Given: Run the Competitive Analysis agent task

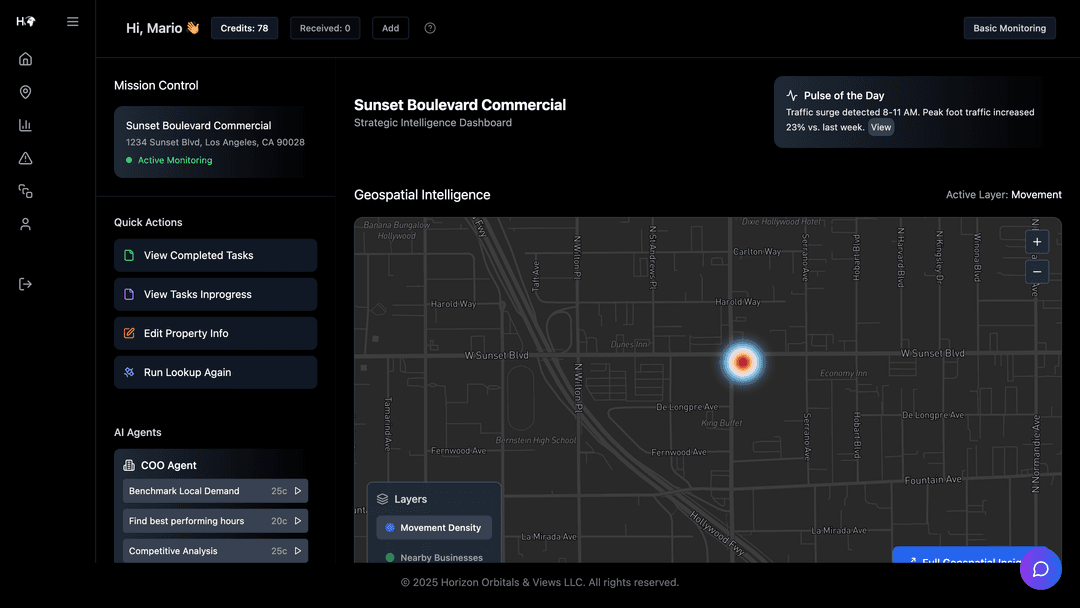Looking at the screenshot, I should tap(297, 551).
